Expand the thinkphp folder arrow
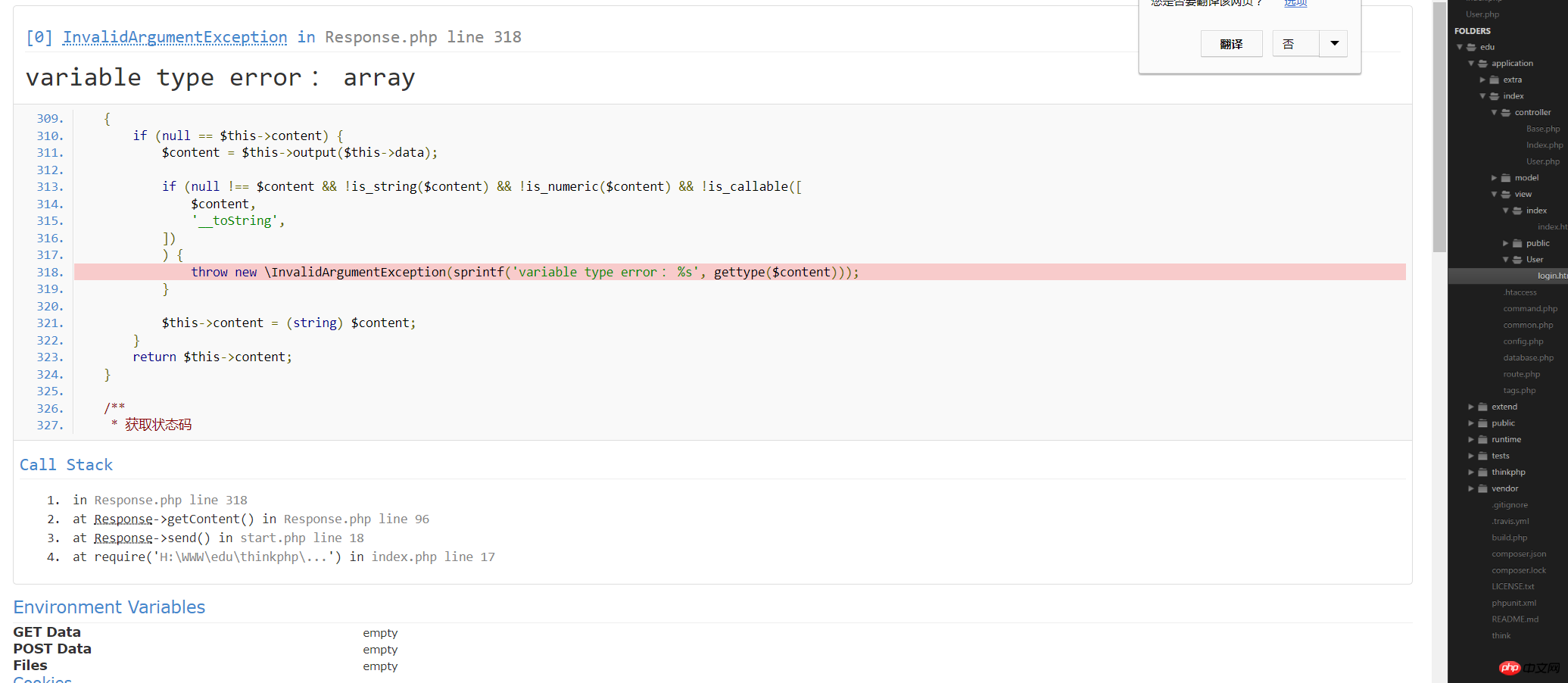Viewport: 1568px width, 683px height. 1471,472
